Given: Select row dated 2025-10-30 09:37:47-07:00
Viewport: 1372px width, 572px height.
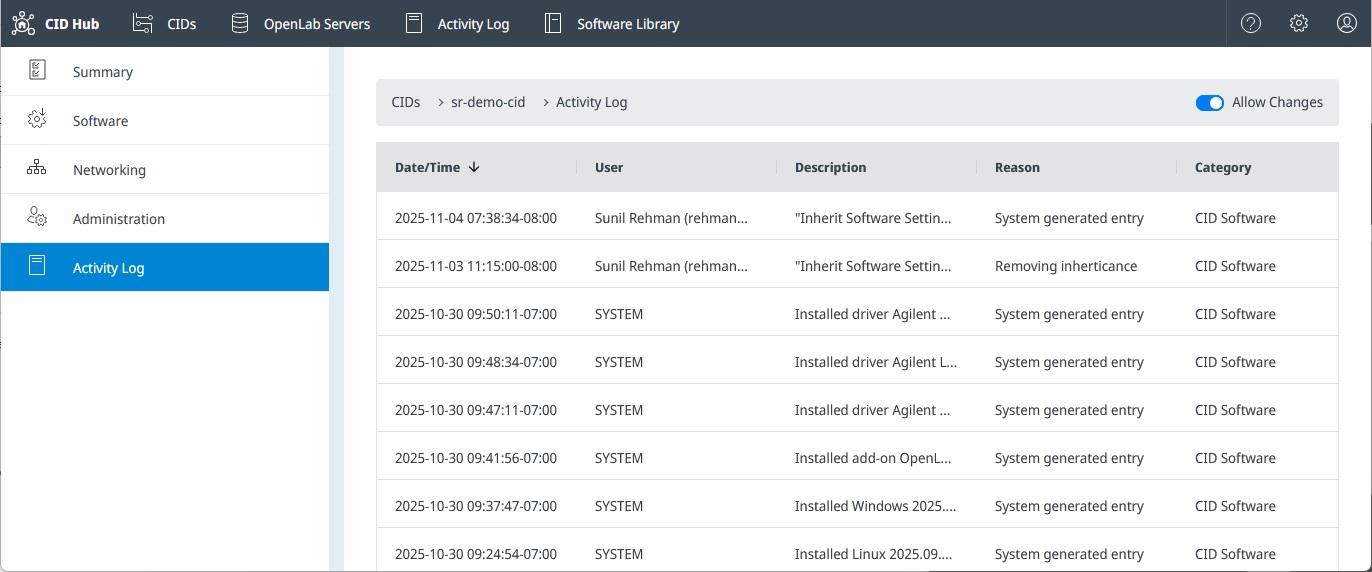Looking at the screenshot, I should (x=857, y=506).
